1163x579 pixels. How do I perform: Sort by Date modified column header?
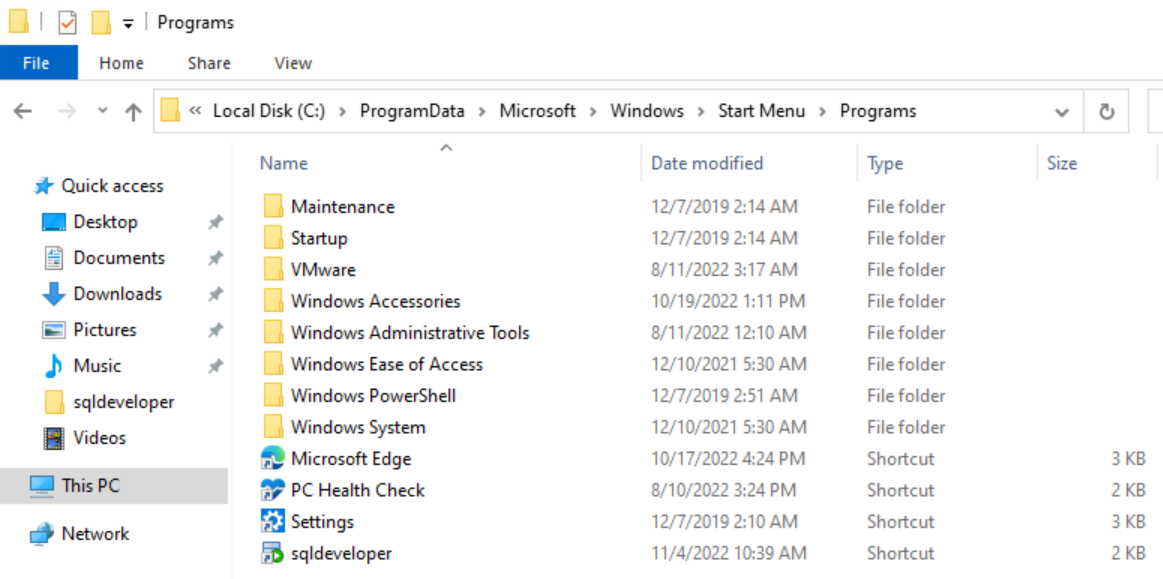pos(707,163)
